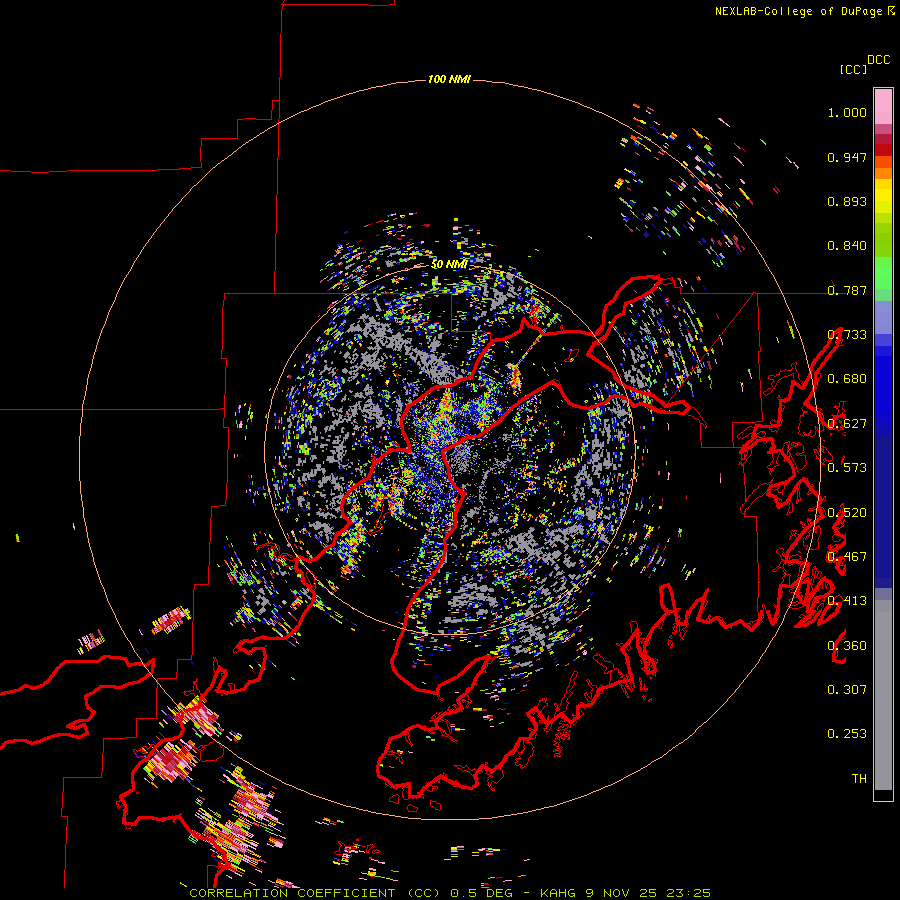Click the 0.947 scale value

point(847,157)
